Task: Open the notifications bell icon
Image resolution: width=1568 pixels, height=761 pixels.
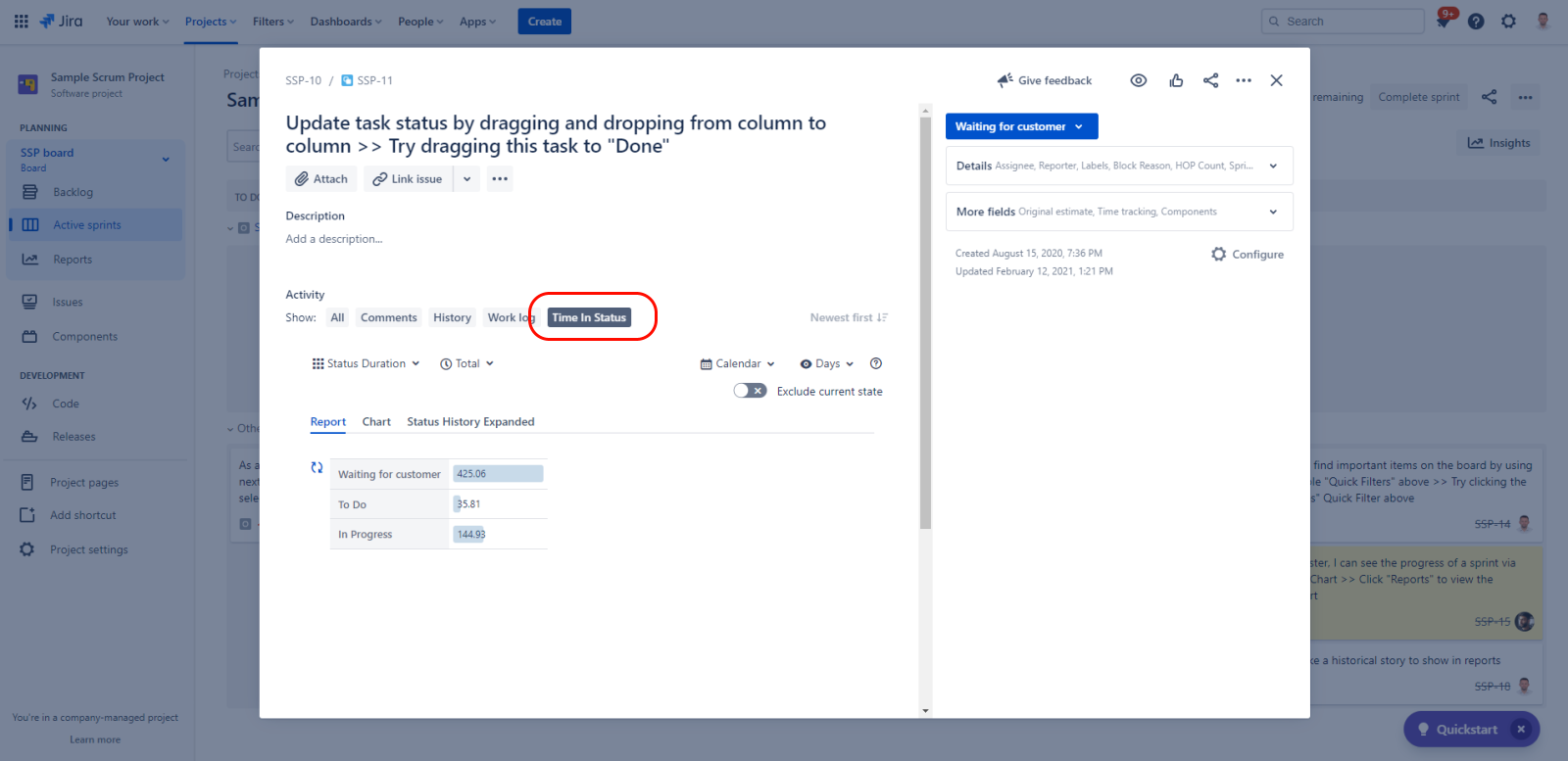Action: (1444, 22)
